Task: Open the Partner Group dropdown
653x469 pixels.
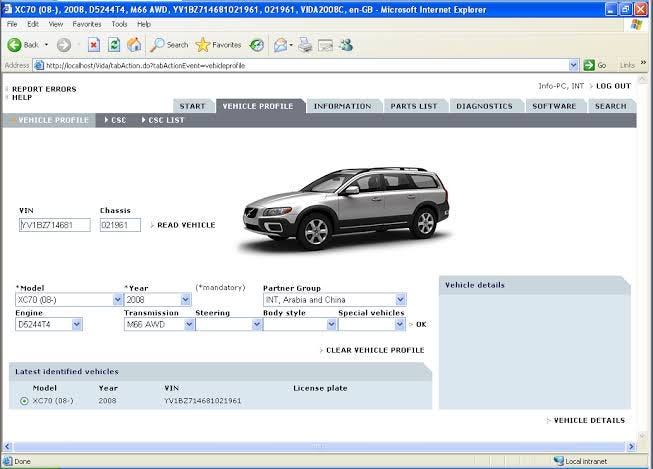Action: click(x=401, y=299)
